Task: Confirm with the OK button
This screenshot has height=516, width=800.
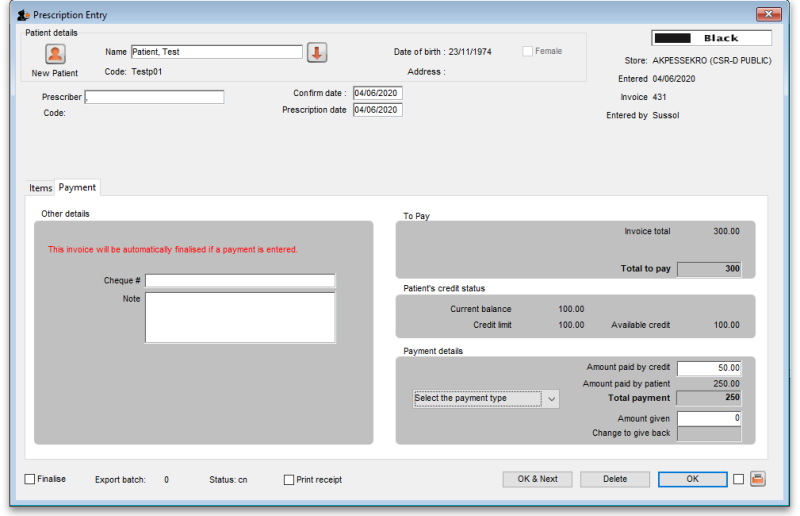Action: 692,479
